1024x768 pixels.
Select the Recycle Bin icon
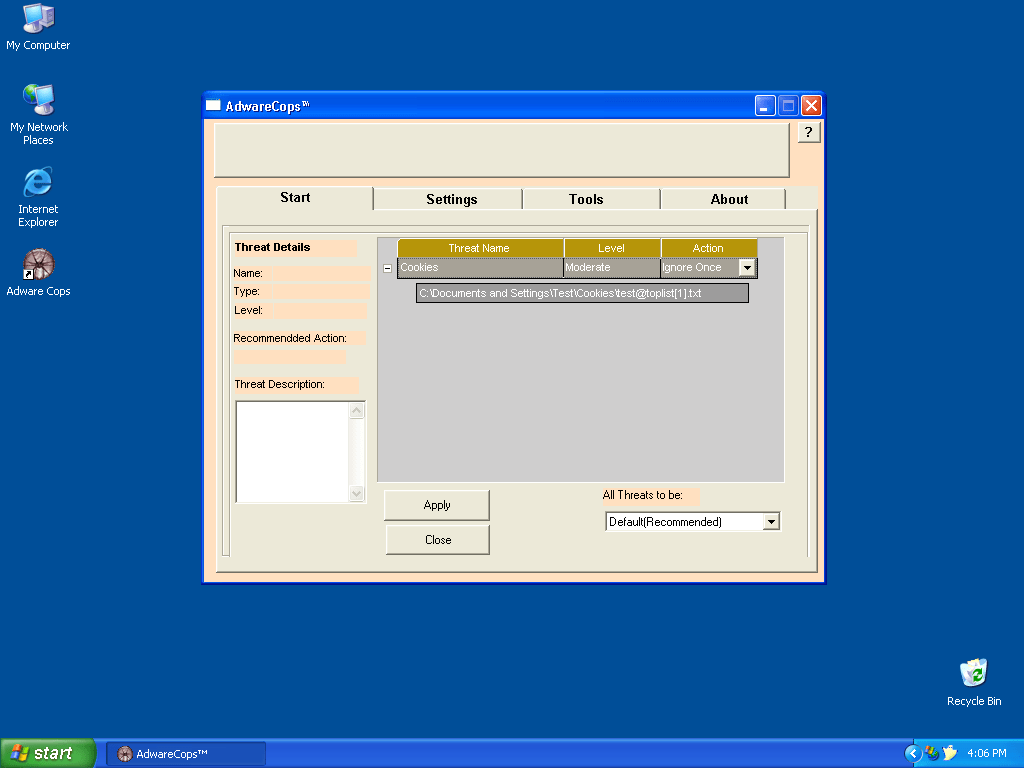point(973,674)
